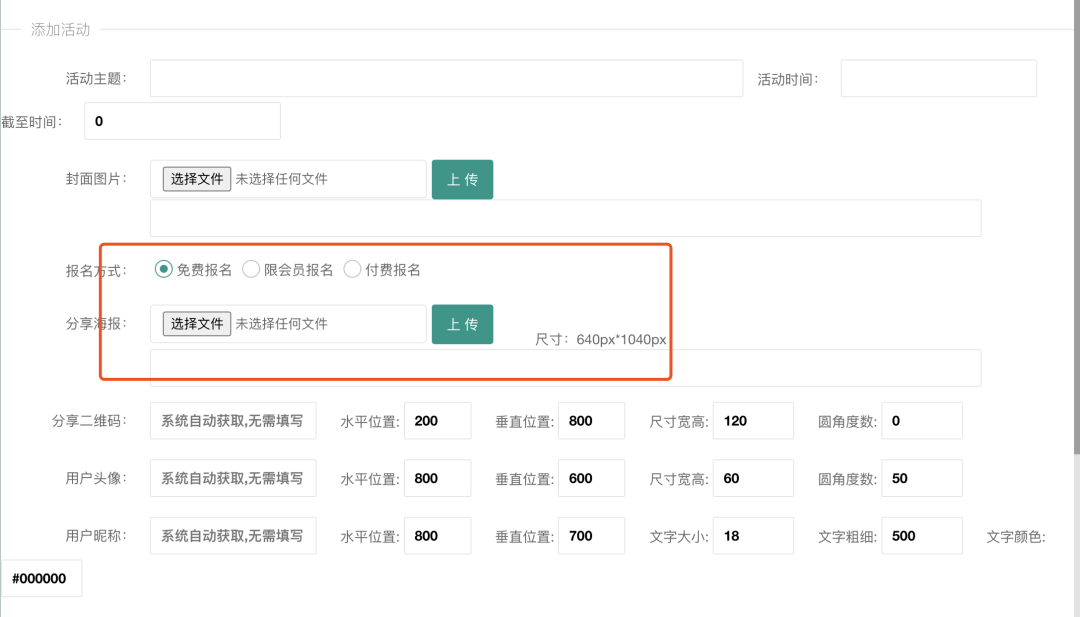Click 用户昵称 文字大小 field showing 18
1080x617 pixels.
click(x=753, y=536)
